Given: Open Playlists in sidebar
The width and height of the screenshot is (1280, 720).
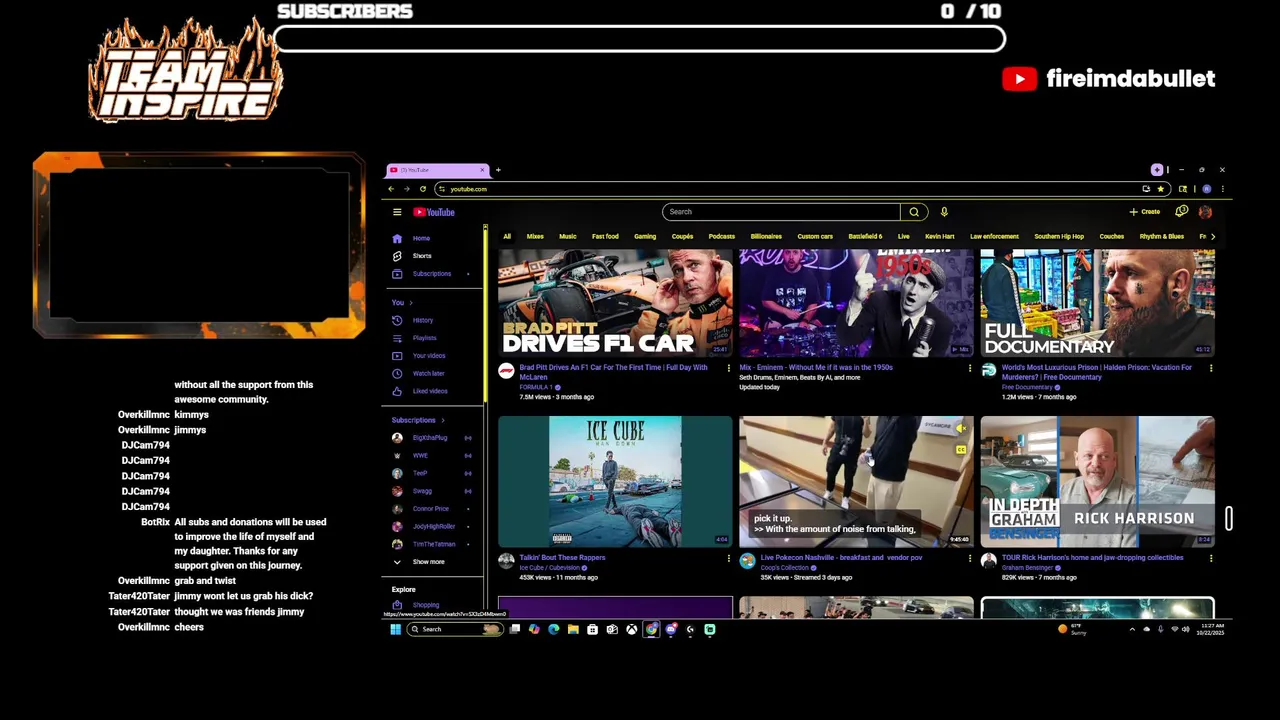Looking at the screenshot, I should coord(424,338).
